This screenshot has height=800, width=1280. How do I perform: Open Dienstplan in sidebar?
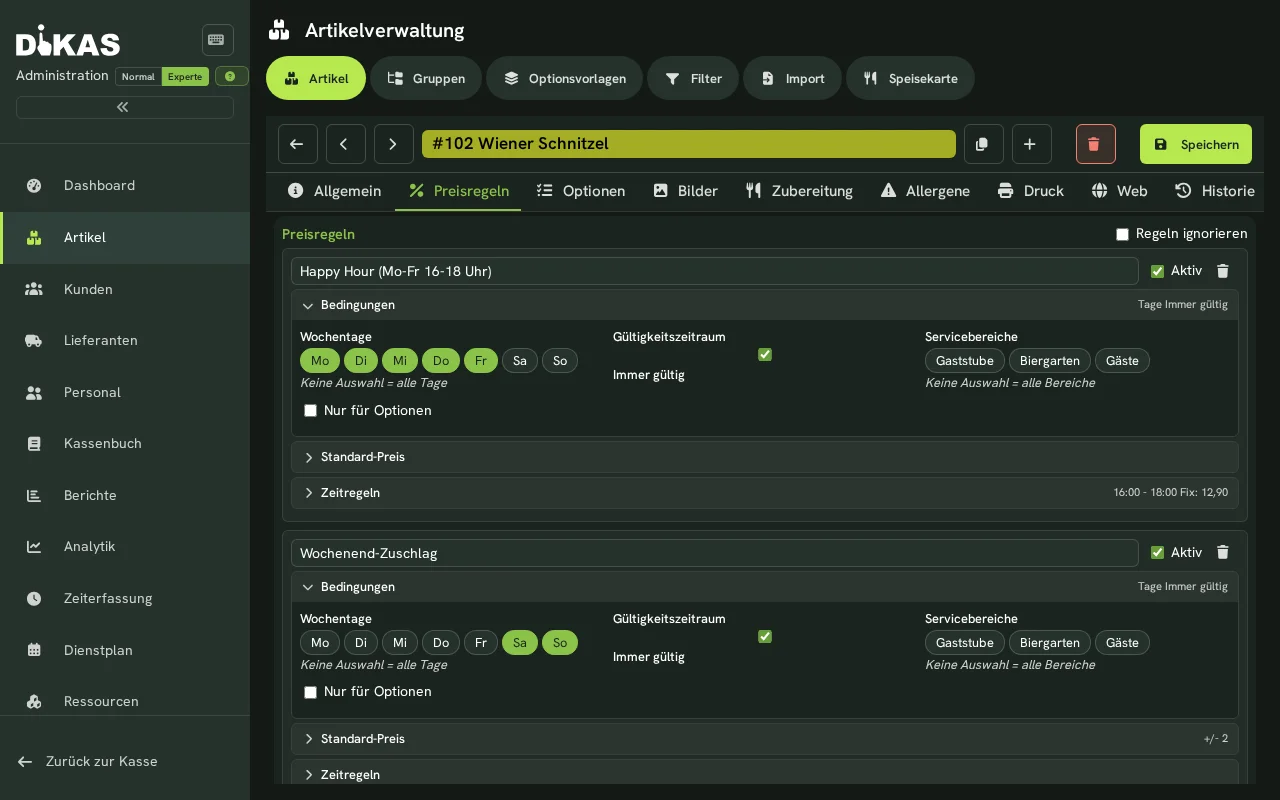pyautogui.click(x=125, y=650)
